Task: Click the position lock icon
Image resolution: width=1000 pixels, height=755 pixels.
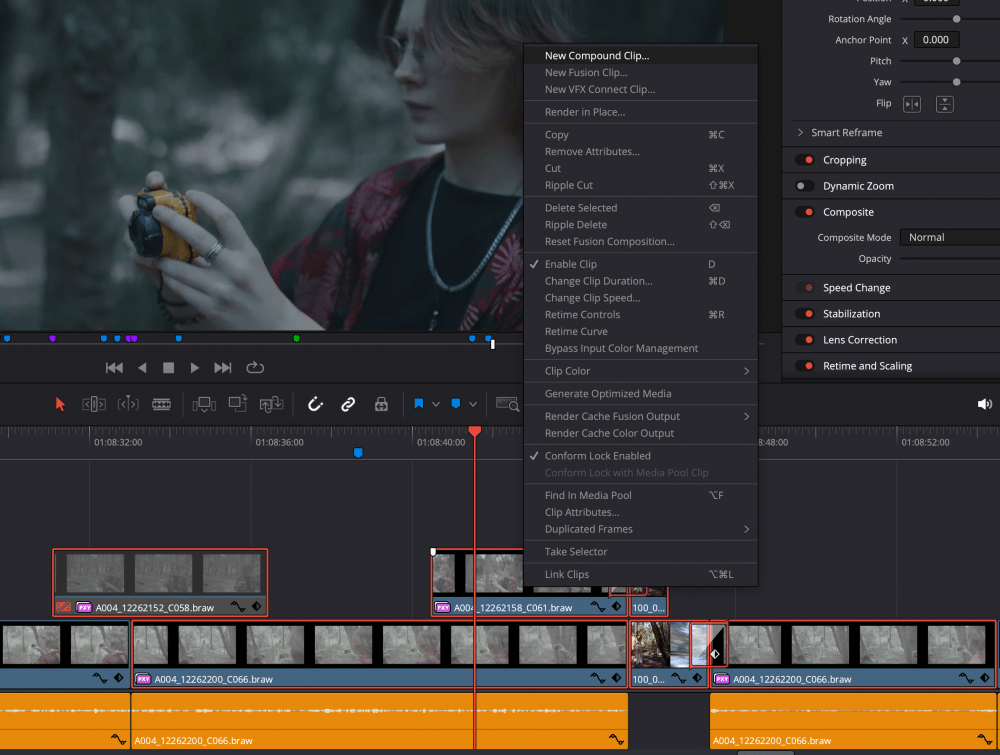Action: tap(382, 404)
